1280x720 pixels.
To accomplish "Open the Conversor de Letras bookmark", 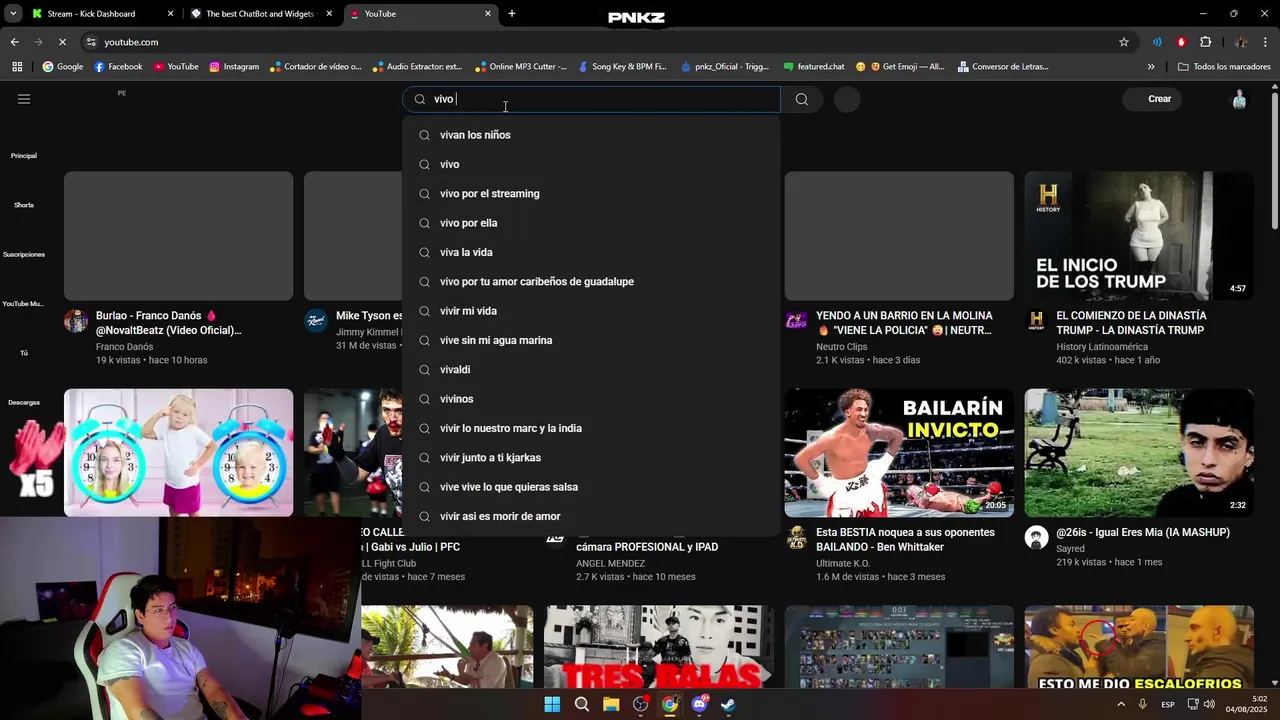I will click(x=1003, y=67).
